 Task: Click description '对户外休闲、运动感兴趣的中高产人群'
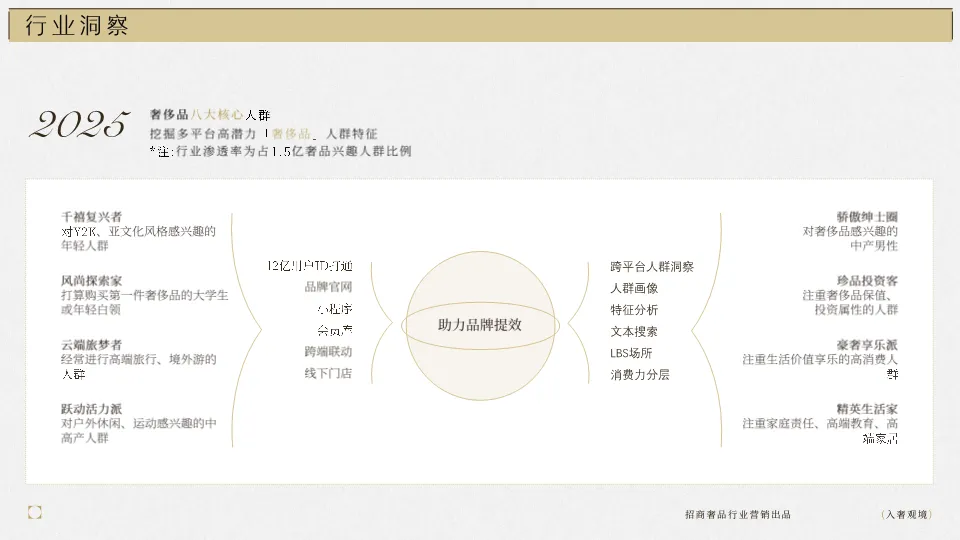tap(138, 430)
